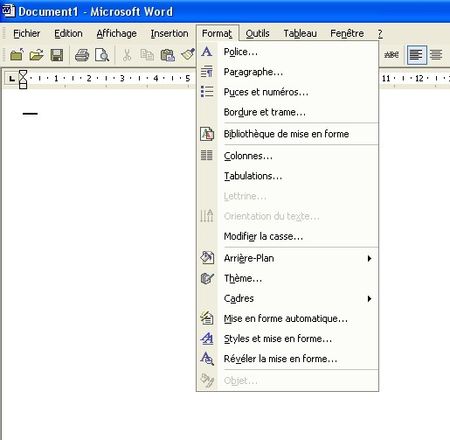Click the Print toolbar icon
The width and height of the screenshot is (450, 440).
82,55
